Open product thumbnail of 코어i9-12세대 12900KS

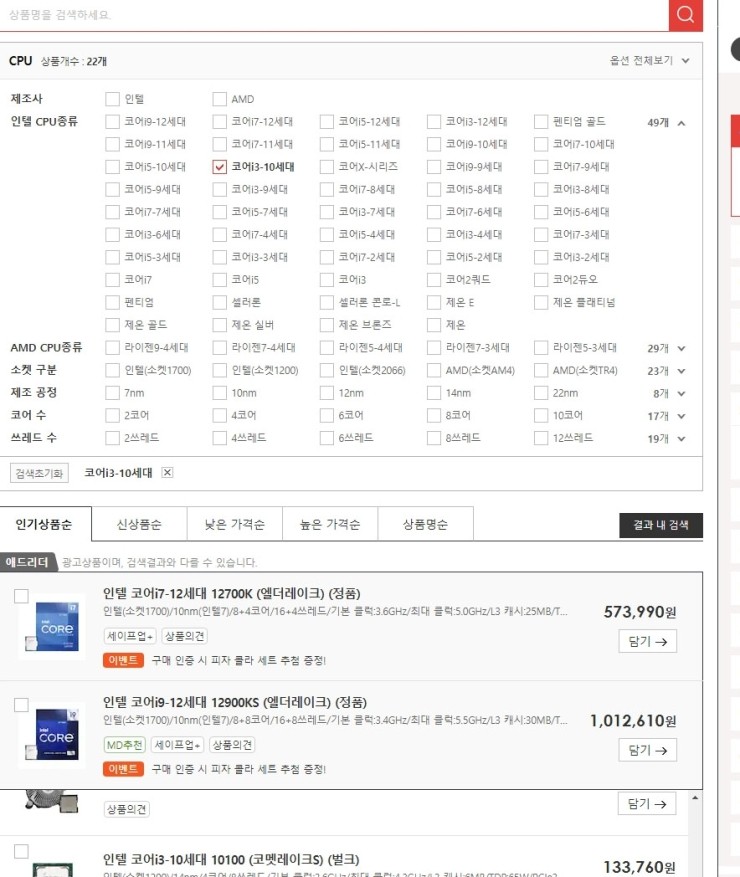tap(52, 735)
